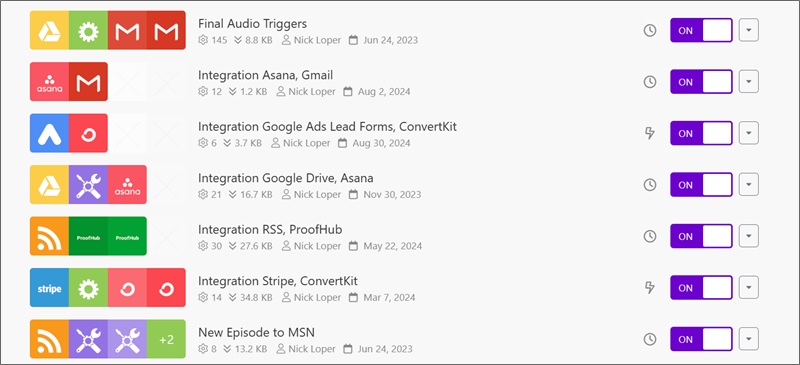Image resolution: width=800 pixels, height=365 pixels.
Task: Click the +2 modules icon in New Episode to MSN
Action: coord(166,339)
